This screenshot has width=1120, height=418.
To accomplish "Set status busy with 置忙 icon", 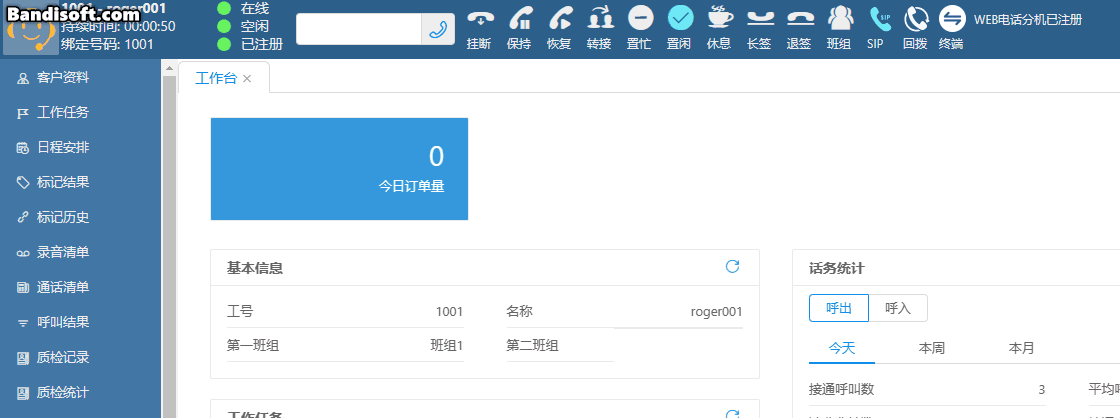I will click(x=640, y=19).
